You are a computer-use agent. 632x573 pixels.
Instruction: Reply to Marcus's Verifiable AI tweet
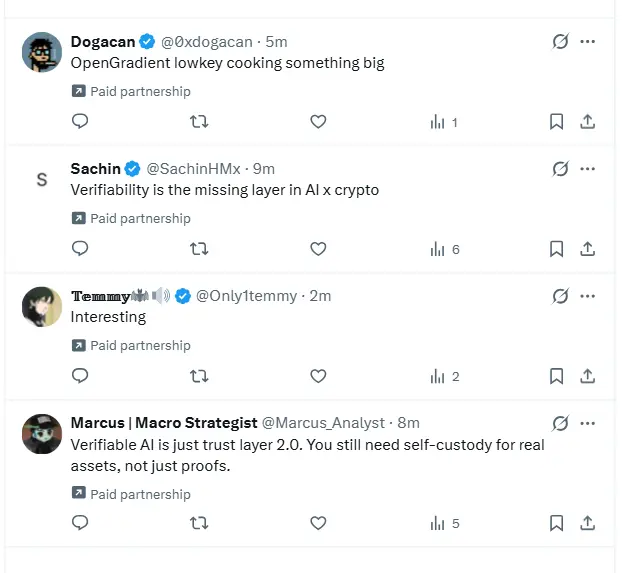[x=81, y=523]
